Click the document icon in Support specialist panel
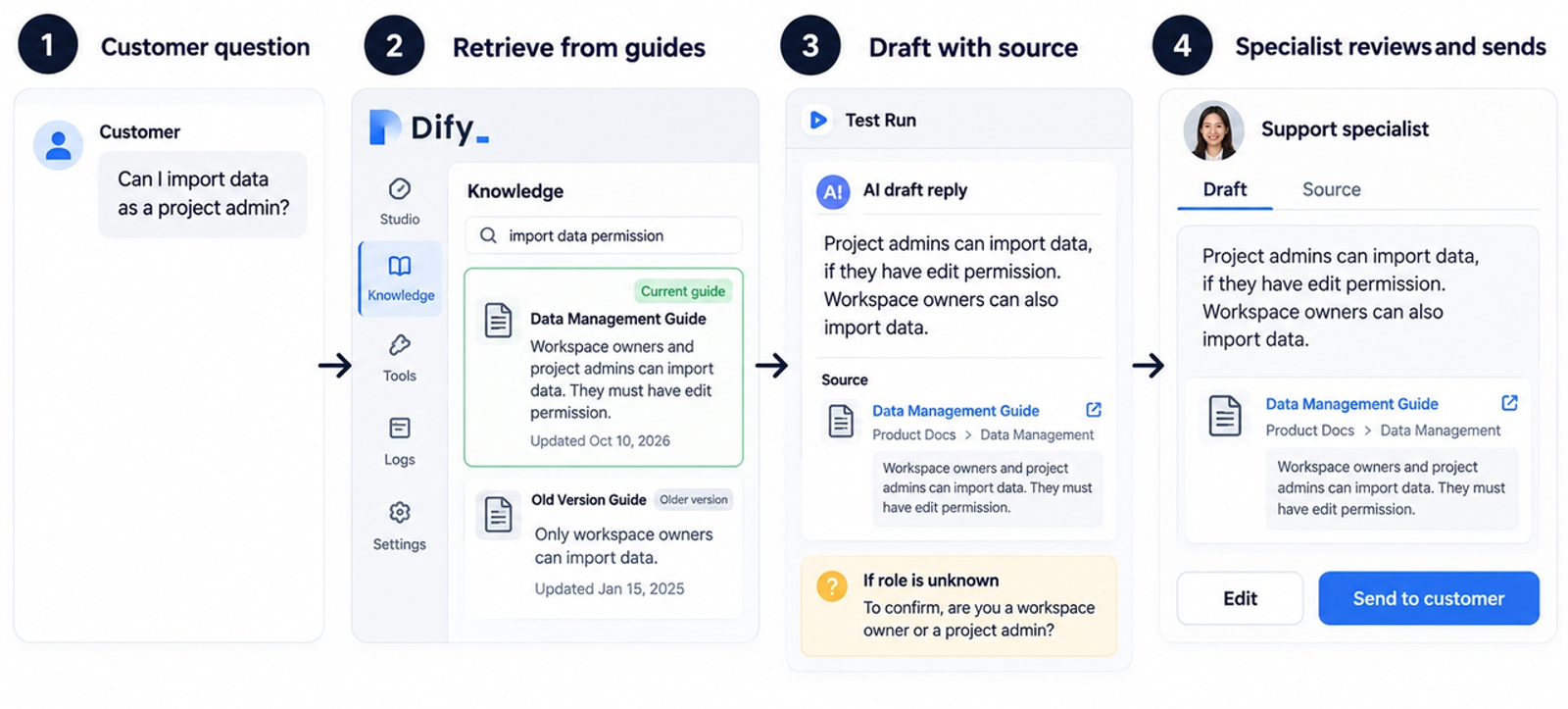1568x709 pixels. click(1225, 416)
